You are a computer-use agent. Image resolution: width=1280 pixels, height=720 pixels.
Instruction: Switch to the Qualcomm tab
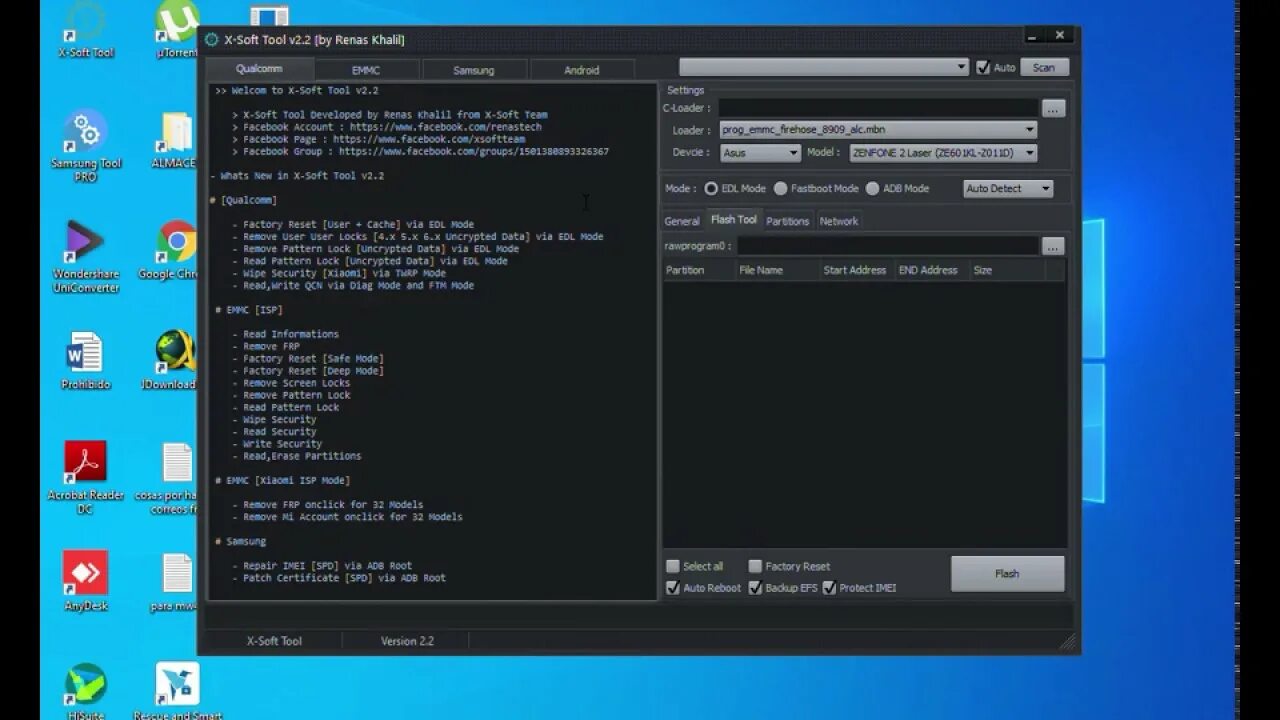tap(259, 69)
